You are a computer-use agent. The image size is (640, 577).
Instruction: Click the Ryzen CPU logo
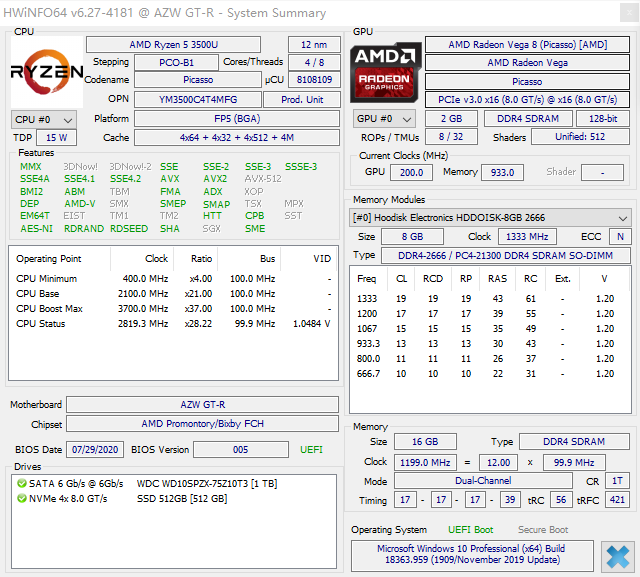coord(47,72)
